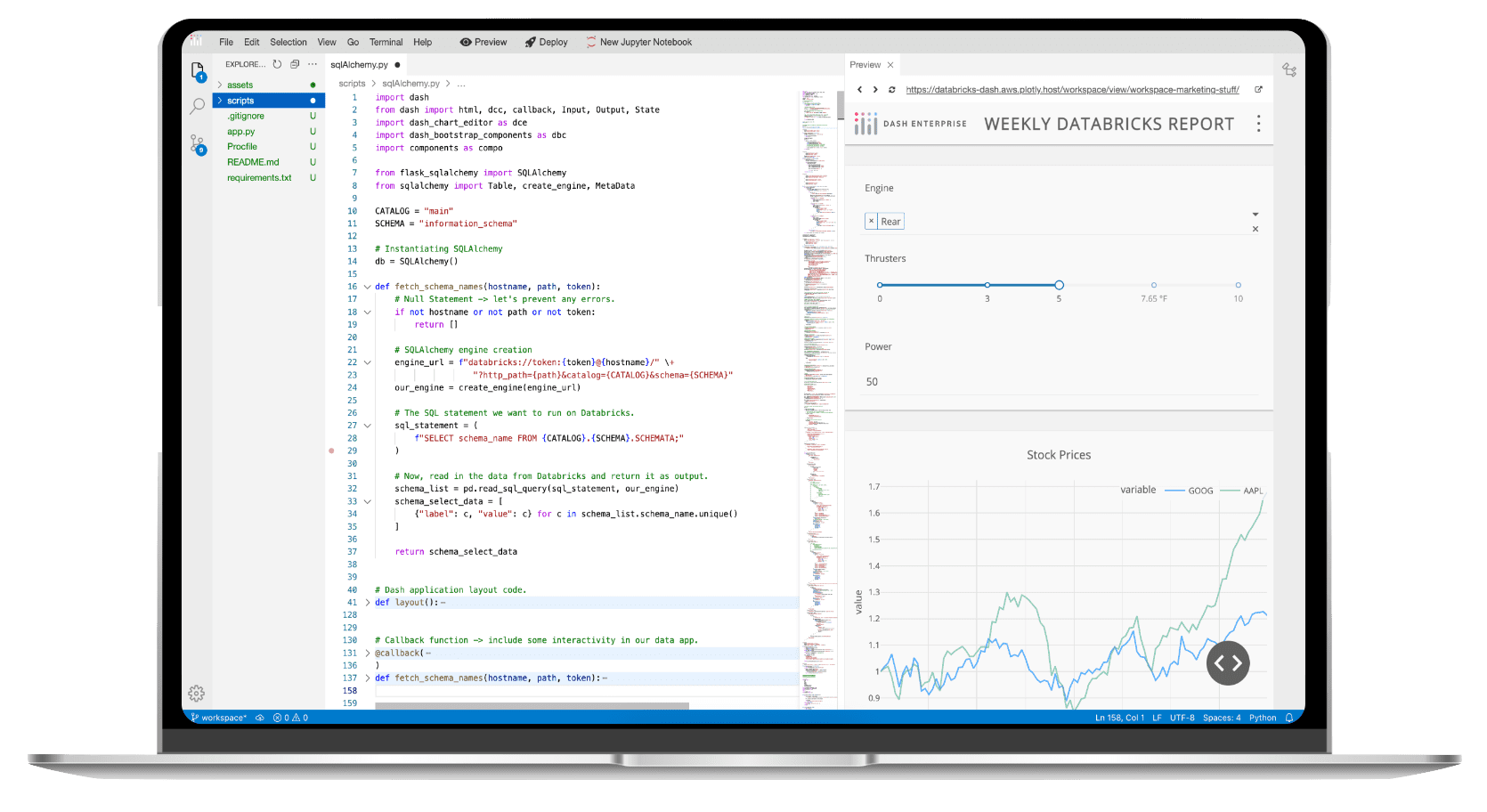Image resolution: width=1487 pixels, height=812 pixels.
Task: Open the databricks-dash.aws.plotly.host workspace link
Action: point(1071,89)
